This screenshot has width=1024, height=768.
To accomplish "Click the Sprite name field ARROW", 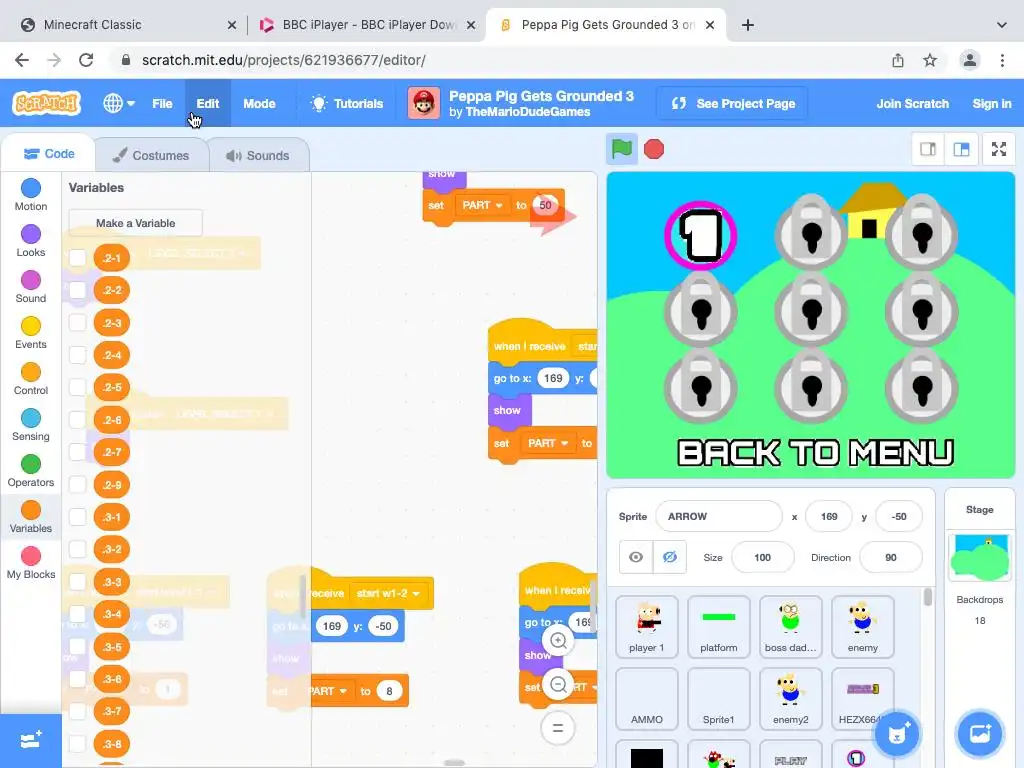I will click(x=718, y=516).
